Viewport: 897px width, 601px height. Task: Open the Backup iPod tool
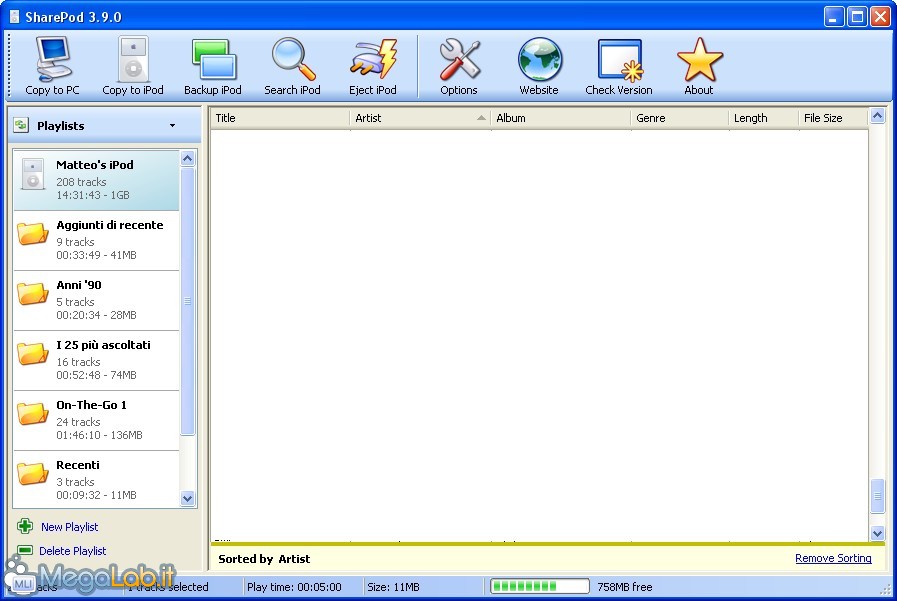213,59
